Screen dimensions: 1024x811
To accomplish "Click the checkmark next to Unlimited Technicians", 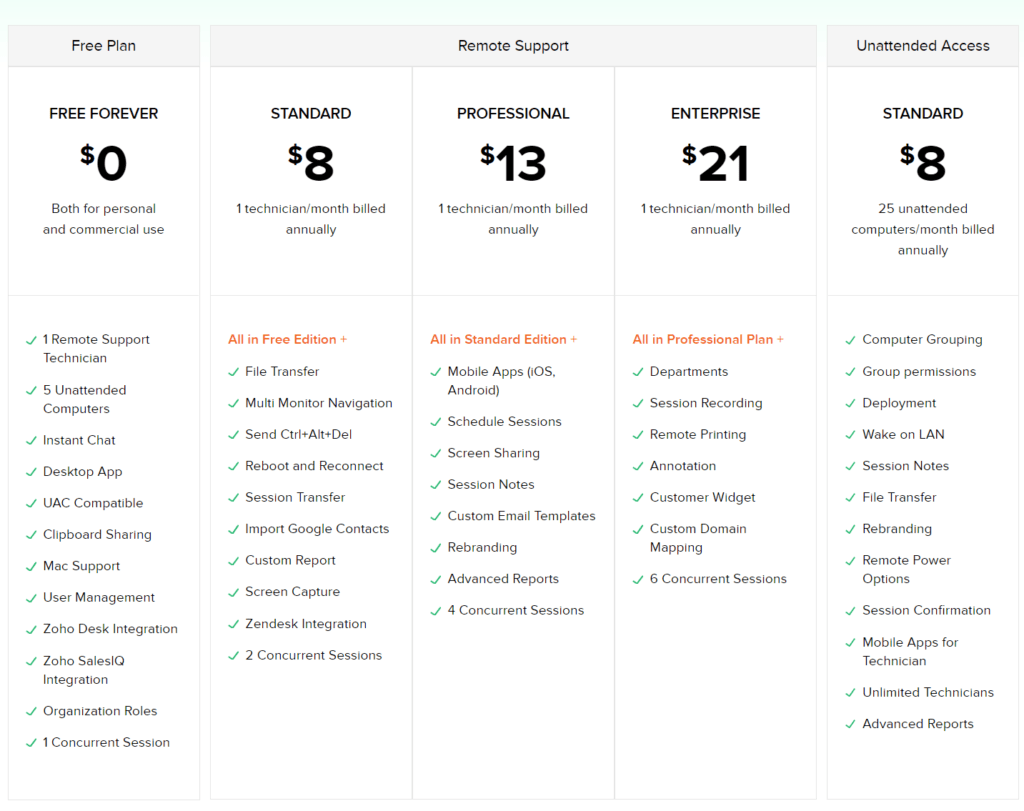I will (x=851, y=693).
